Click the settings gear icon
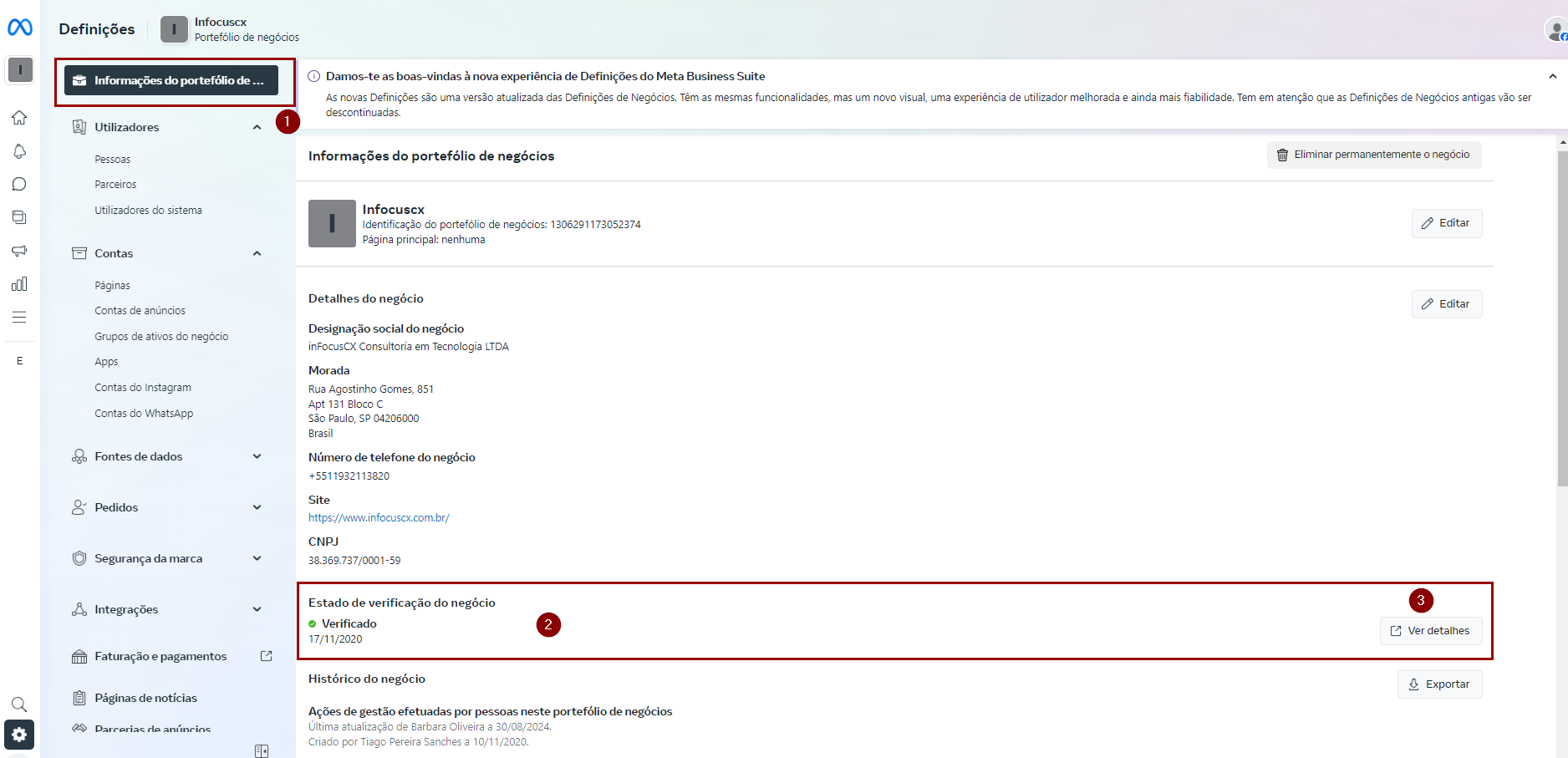Viewport: 1568px width, 758px height. [19, 735]
